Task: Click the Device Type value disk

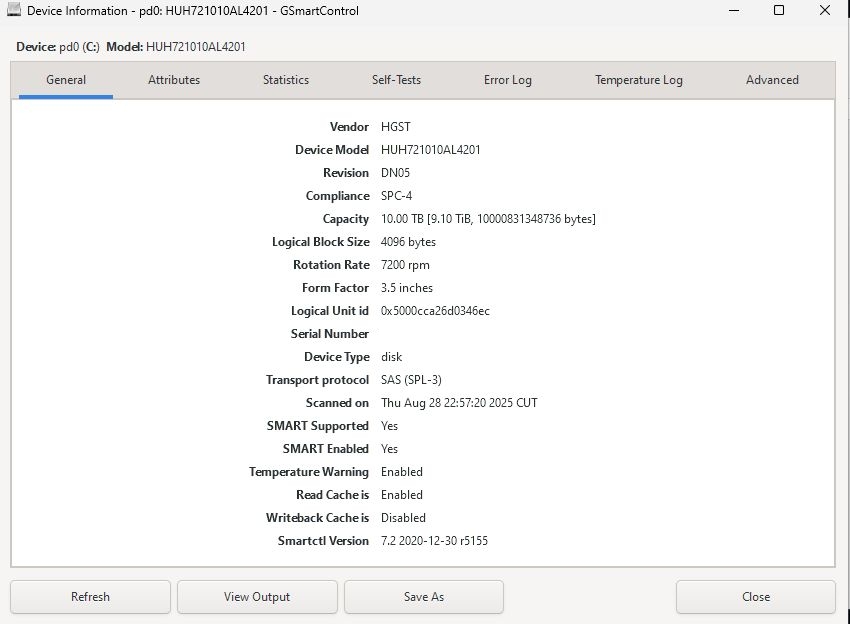Action: point(391,357)
